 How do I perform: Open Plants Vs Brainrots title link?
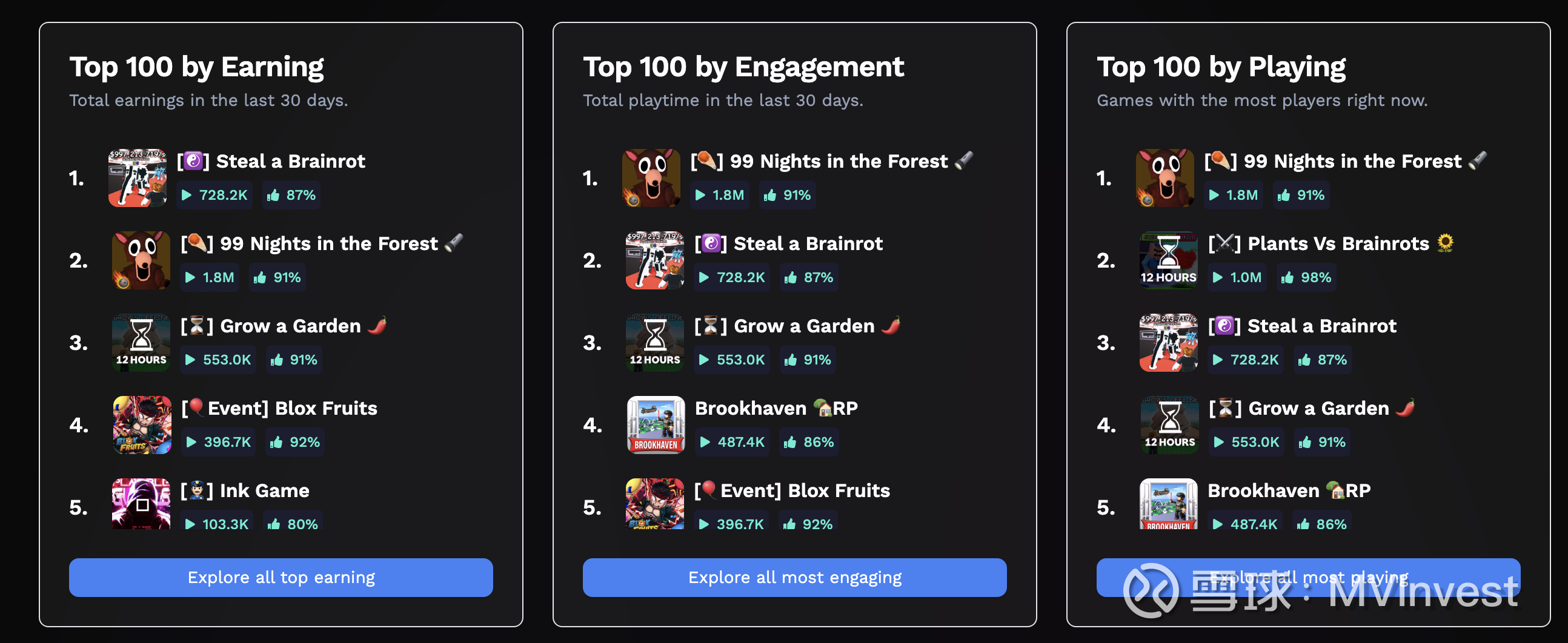tap(1338, 244)
